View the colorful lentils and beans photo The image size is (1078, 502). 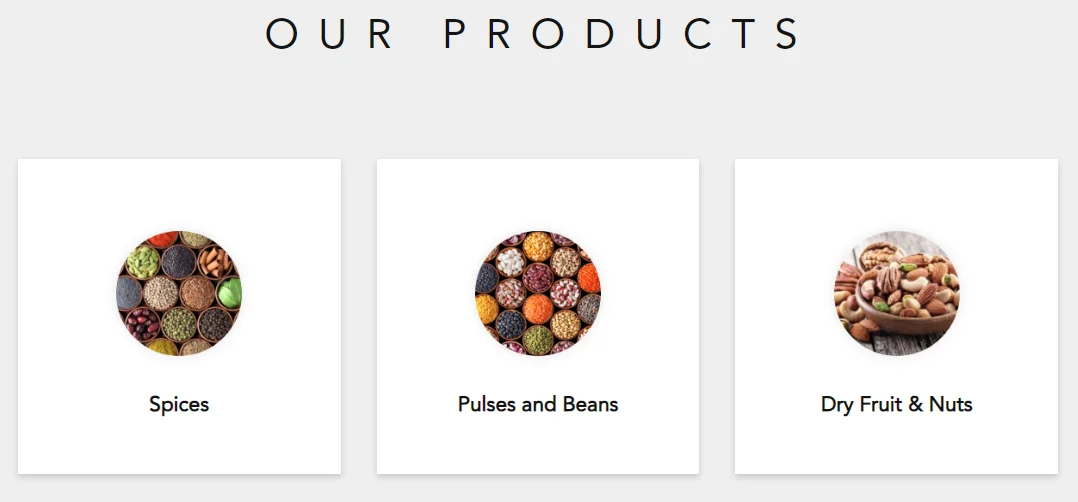click(x=537, y=293)
